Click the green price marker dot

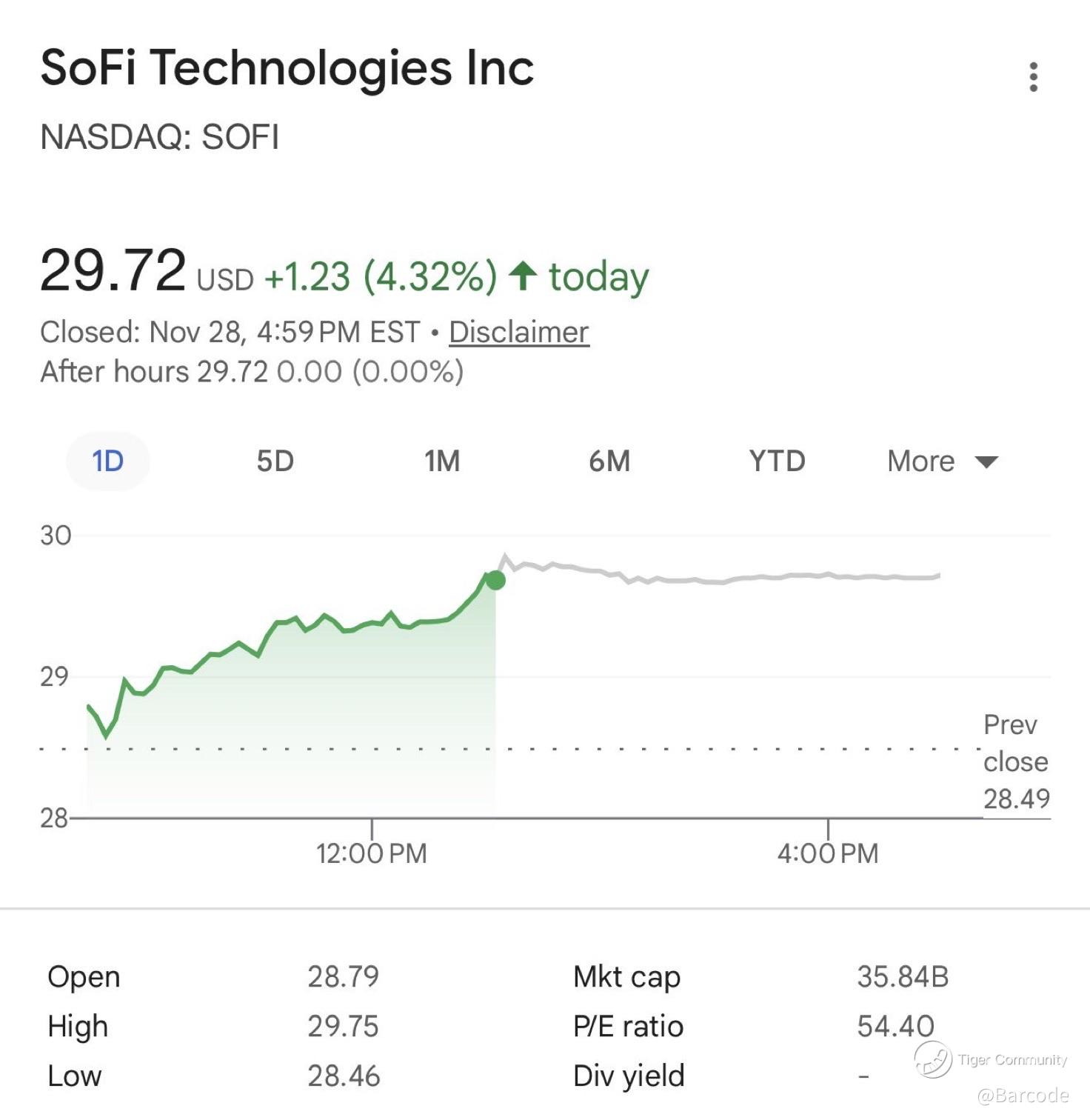coord(495,580)
